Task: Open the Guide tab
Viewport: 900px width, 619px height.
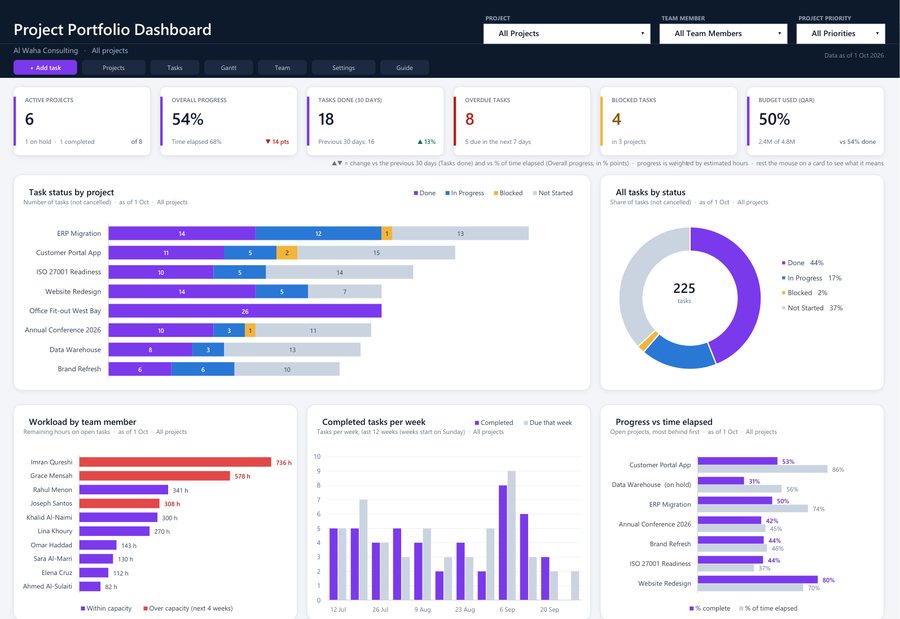Action: click(x=405, y=68)
